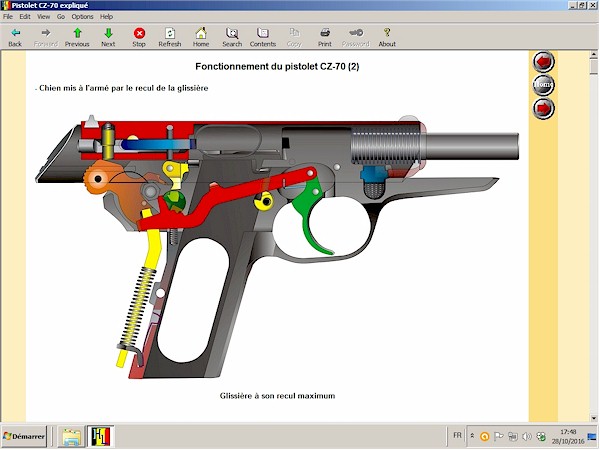Click the Démarrer start button
The height and width of the screenshot is (450, 600).
click(24, 436)
